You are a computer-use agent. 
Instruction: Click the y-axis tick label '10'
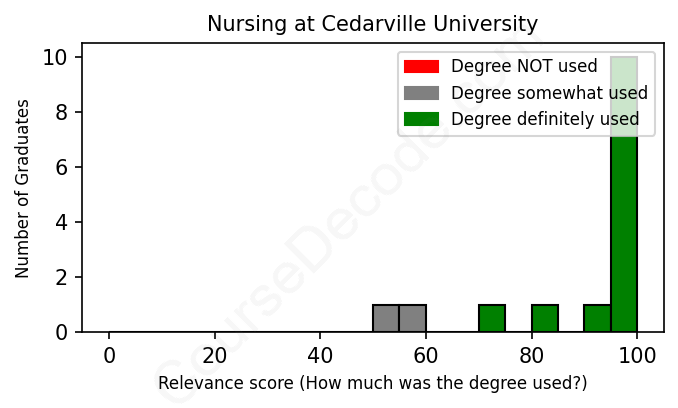point(55,58)
